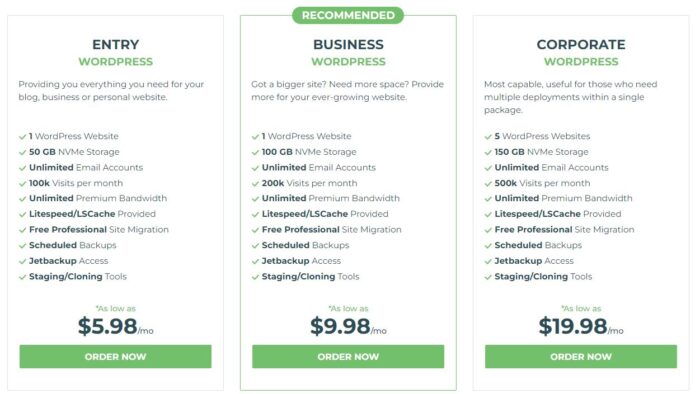
Task: Click Corporate plan Staging/Cloning Tools checkmark
Action: pos(488,277)
